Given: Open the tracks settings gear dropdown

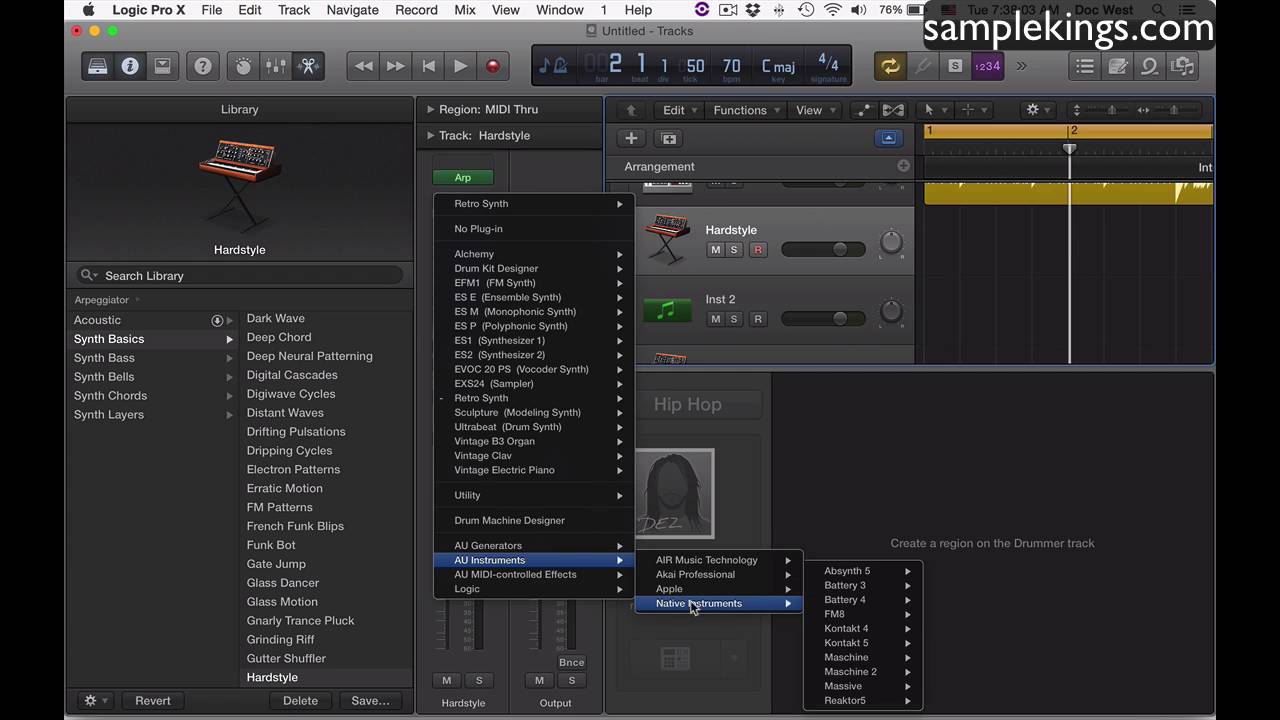Looking at the screenshot, I should coord(1039,110).
